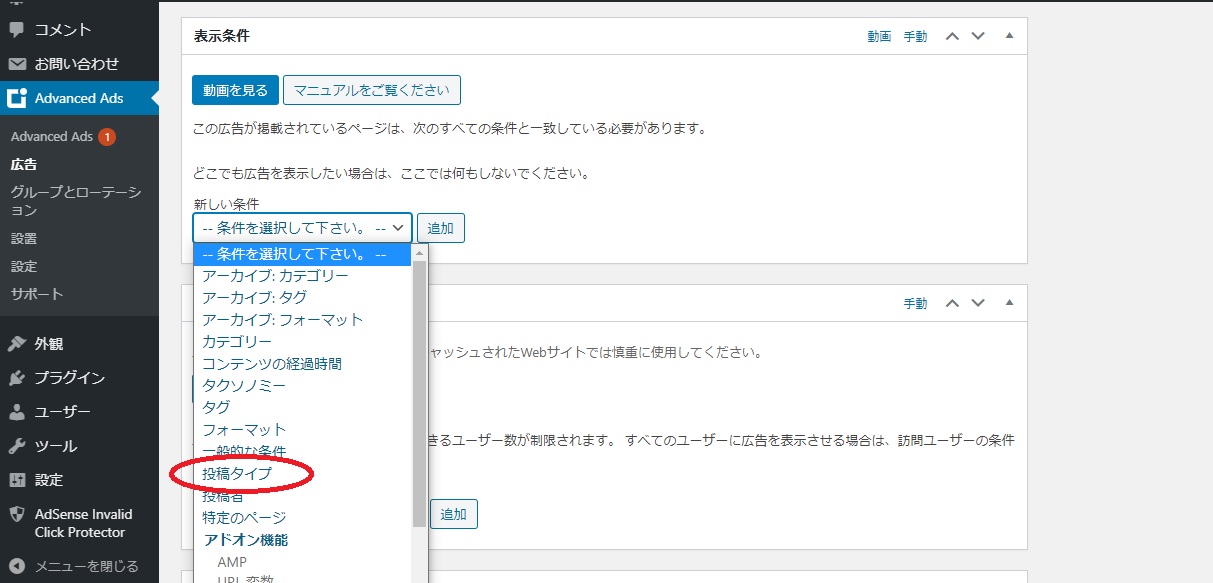Open the コメント comments menu icon
Viewport: 1213px width, 583px height.
click(17, 30)
